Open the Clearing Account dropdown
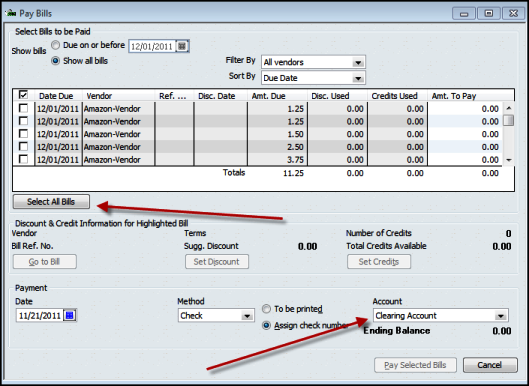 tap(500, 316)
